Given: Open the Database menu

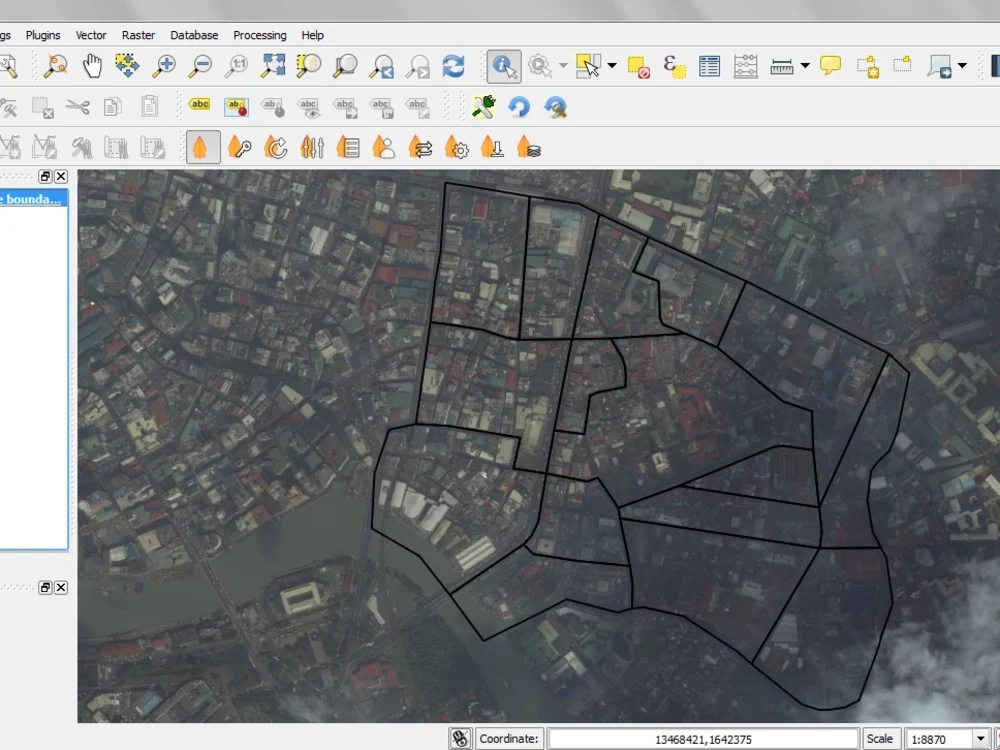Looking at the screenshot, I should [194, 35].
